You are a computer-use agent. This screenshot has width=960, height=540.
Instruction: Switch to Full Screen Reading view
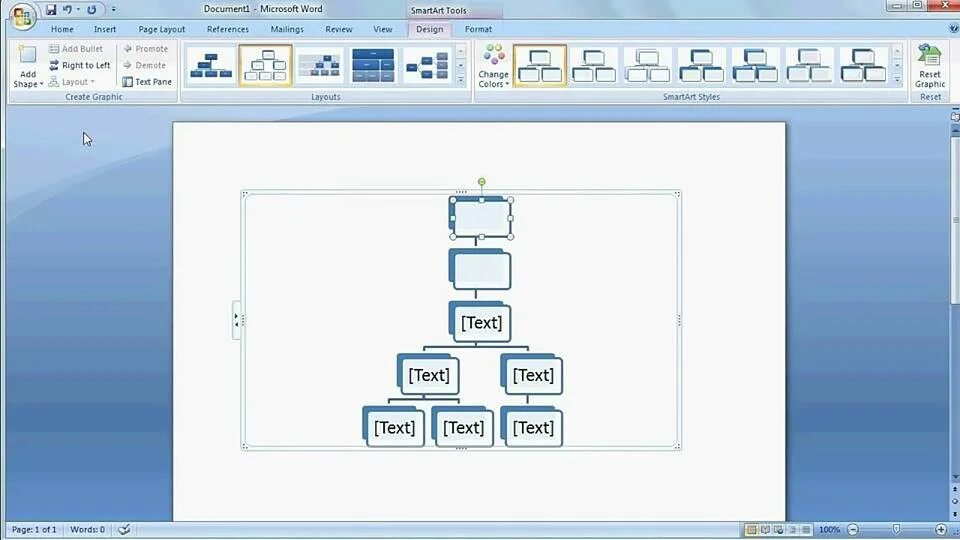click(x=765, y=530)
